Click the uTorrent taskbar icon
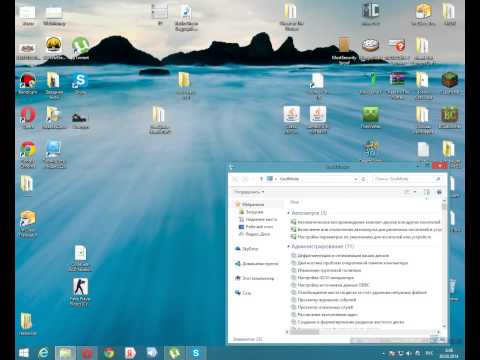480x360 pixels. (174, 353)
